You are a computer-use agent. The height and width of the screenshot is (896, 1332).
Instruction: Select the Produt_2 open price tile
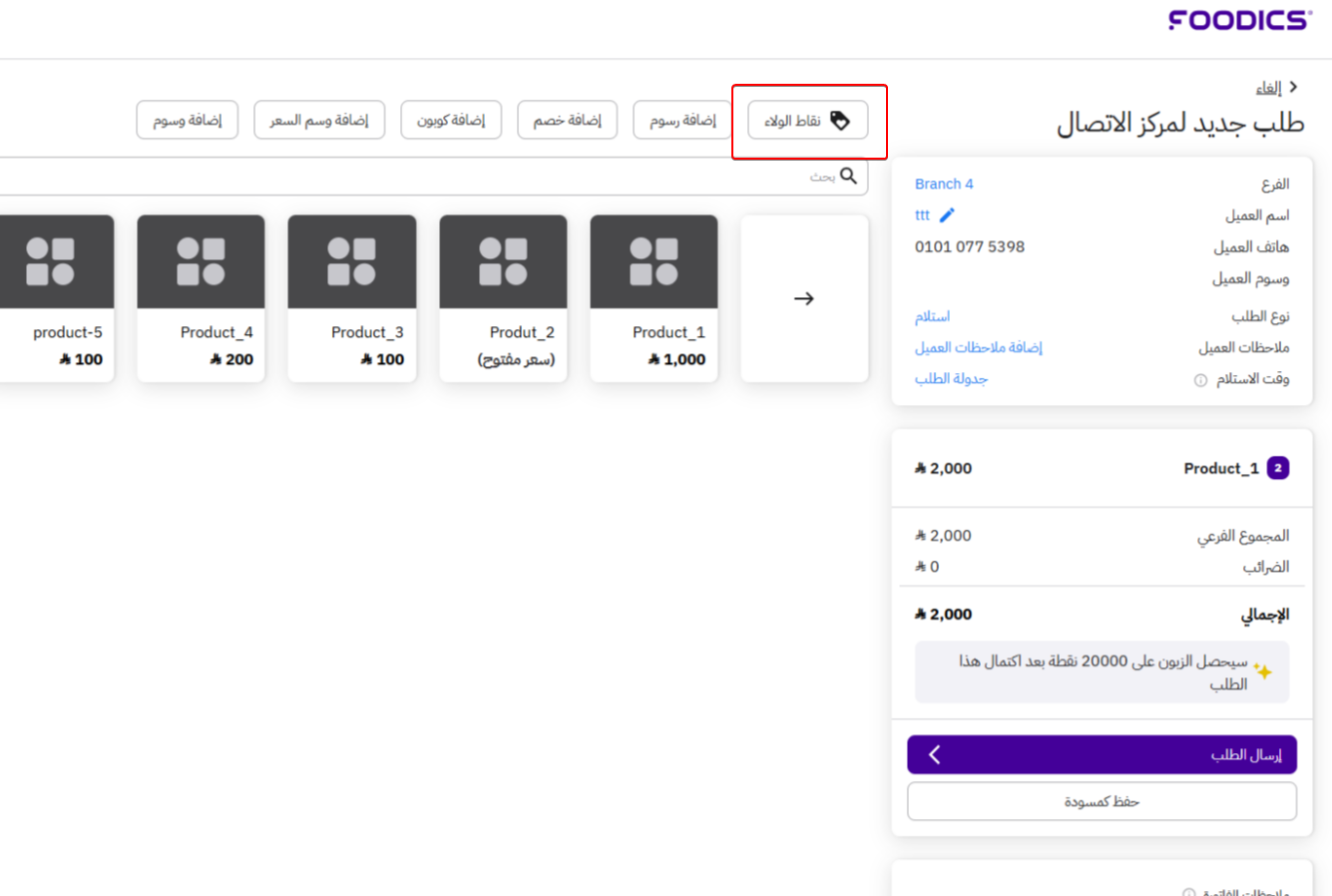[x=503, y=298]
